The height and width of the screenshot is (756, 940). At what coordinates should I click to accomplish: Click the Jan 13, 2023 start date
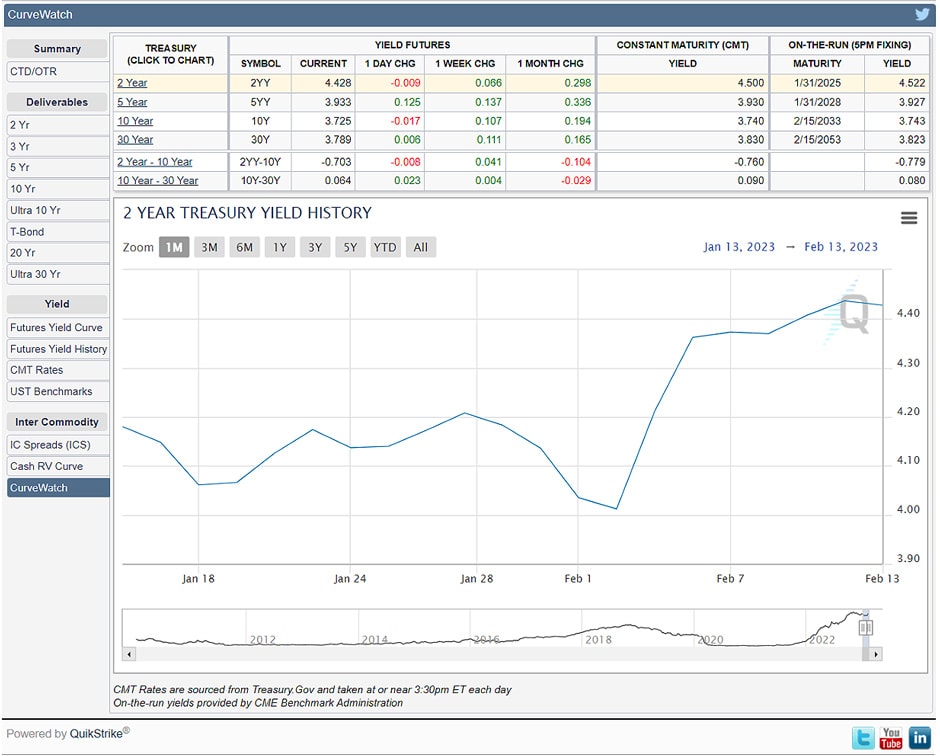[739, 247]
